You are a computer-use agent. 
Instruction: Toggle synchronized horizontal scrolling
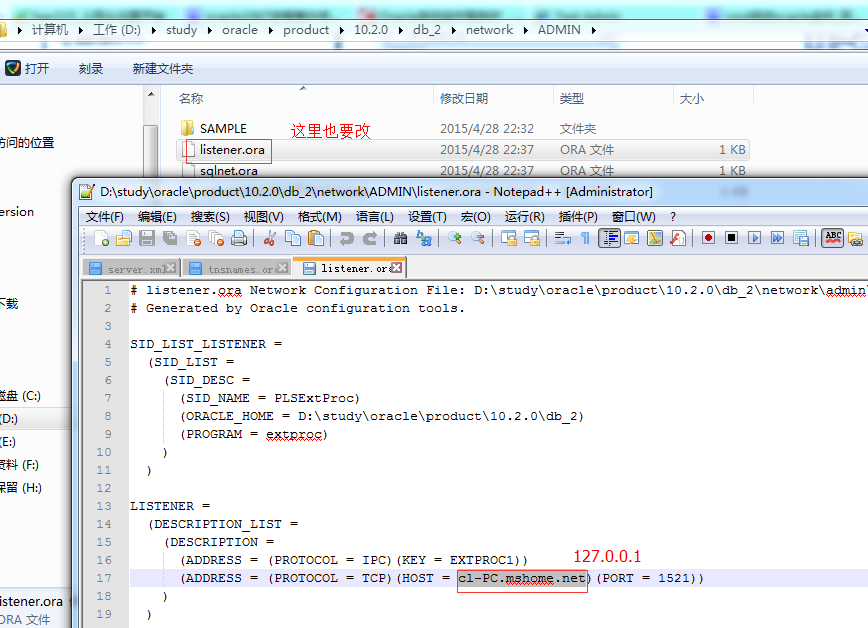tap(531, 238)
